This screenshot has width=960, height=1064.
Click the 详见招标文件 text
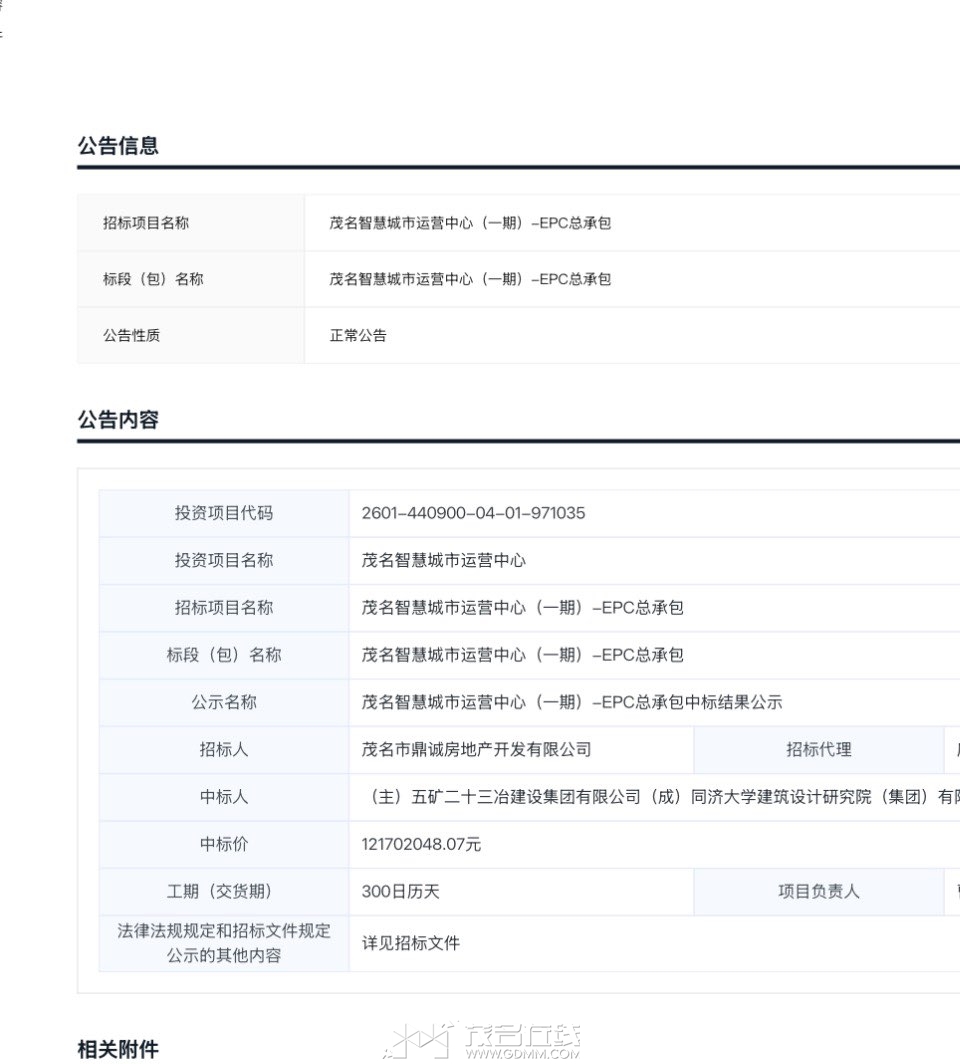coord(410,943)
